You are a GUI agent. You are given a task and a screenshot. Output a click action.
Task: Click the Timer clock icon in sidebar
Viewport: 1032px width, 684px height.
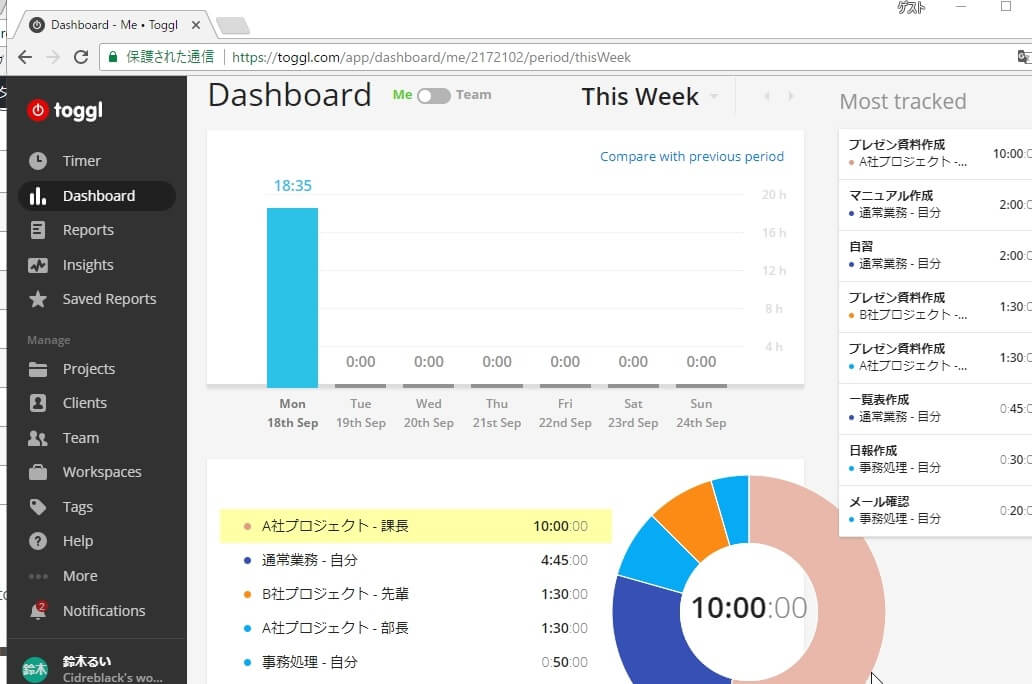point(38,161)
